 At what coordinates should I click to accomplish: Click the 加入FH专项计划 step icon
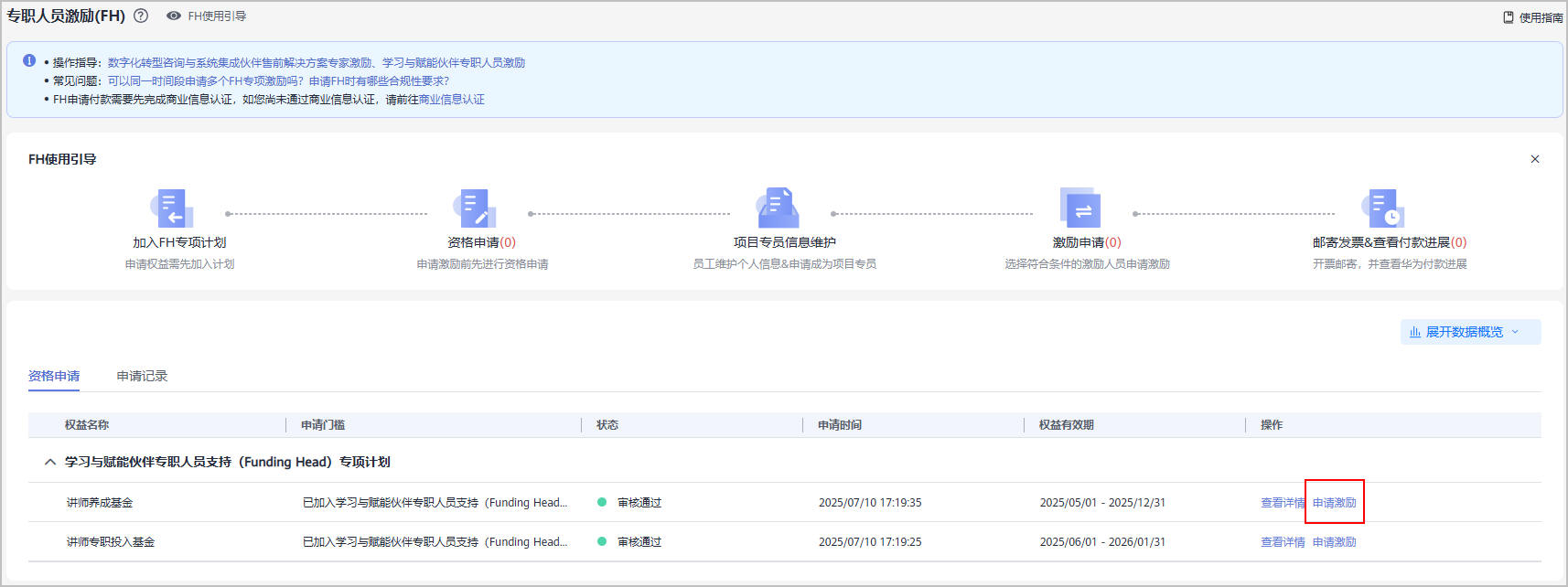click(x=172, y=208)
